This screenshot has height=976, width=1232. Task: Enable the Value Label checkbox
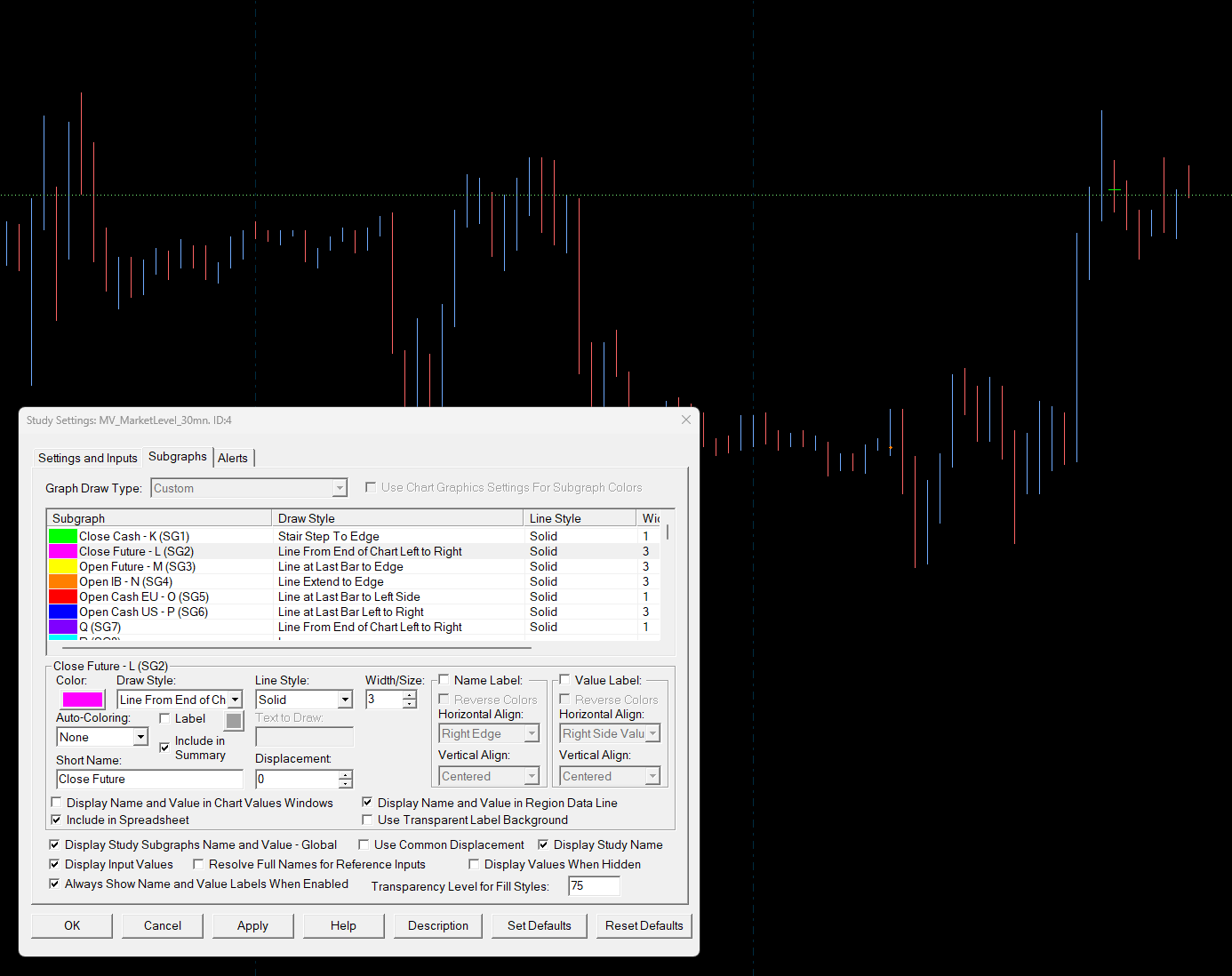tap(564, 680)
